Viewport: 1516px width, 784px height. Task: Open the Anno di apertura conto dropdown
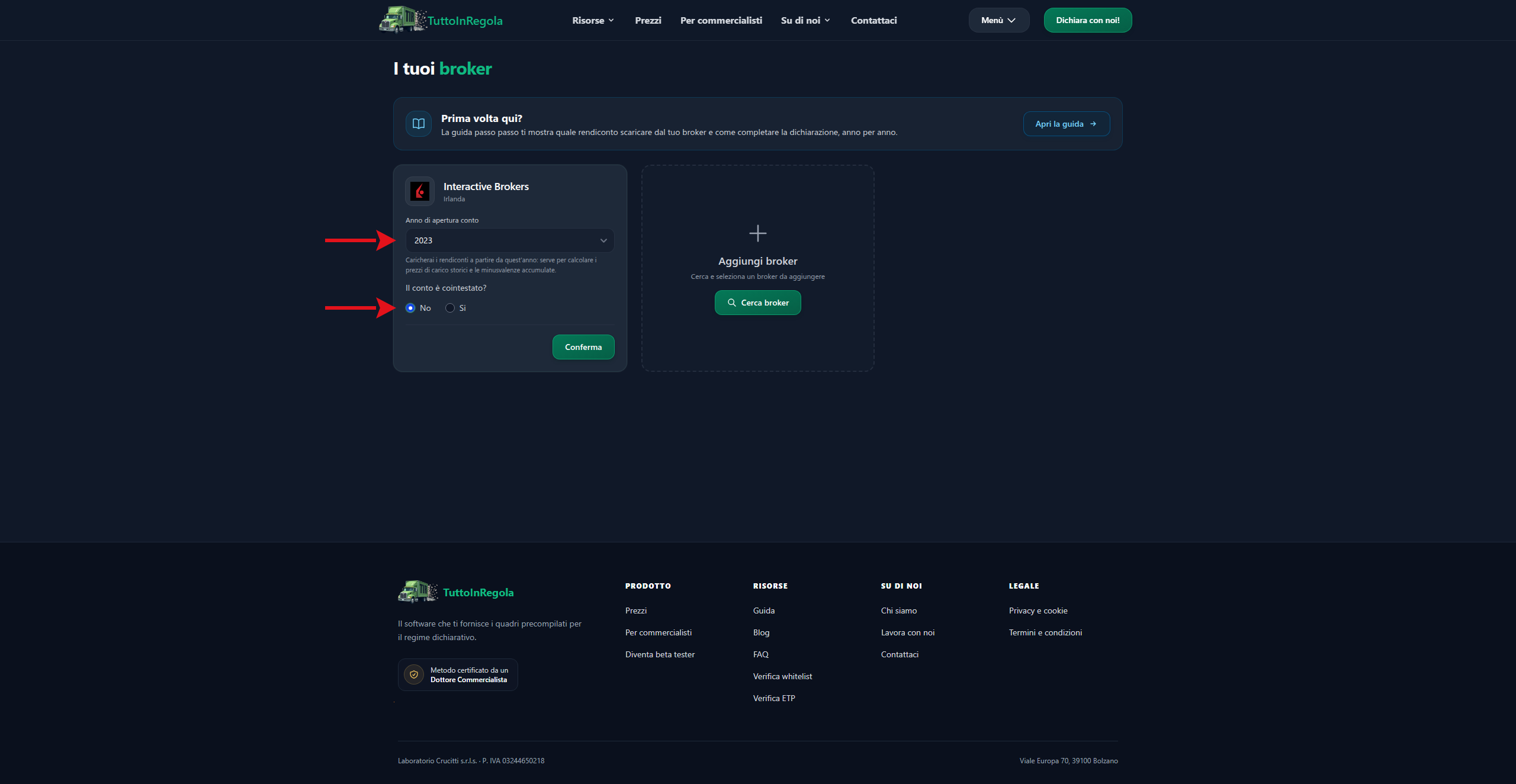pos(510,240)
